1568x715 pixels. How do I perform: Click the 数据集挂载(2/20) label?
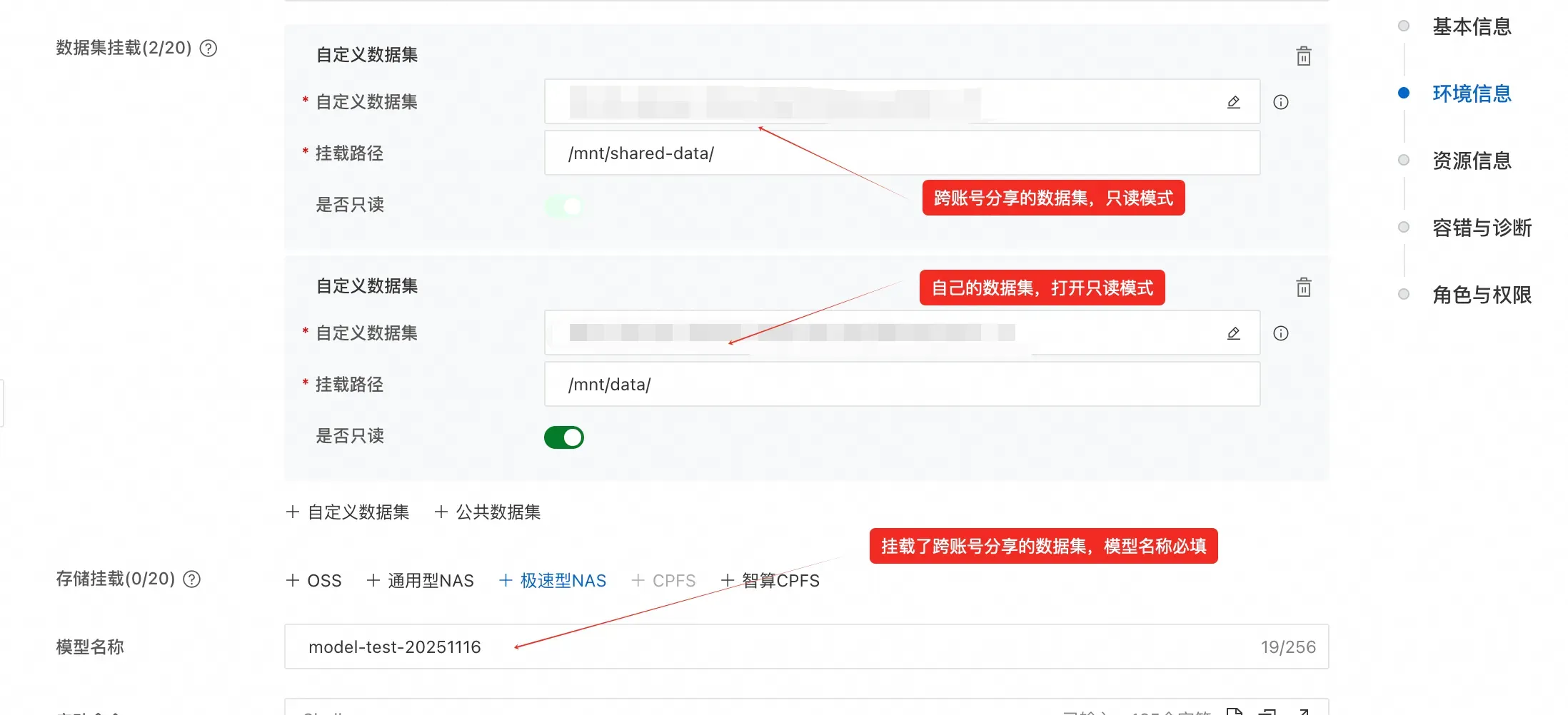[x=124, y=48]
